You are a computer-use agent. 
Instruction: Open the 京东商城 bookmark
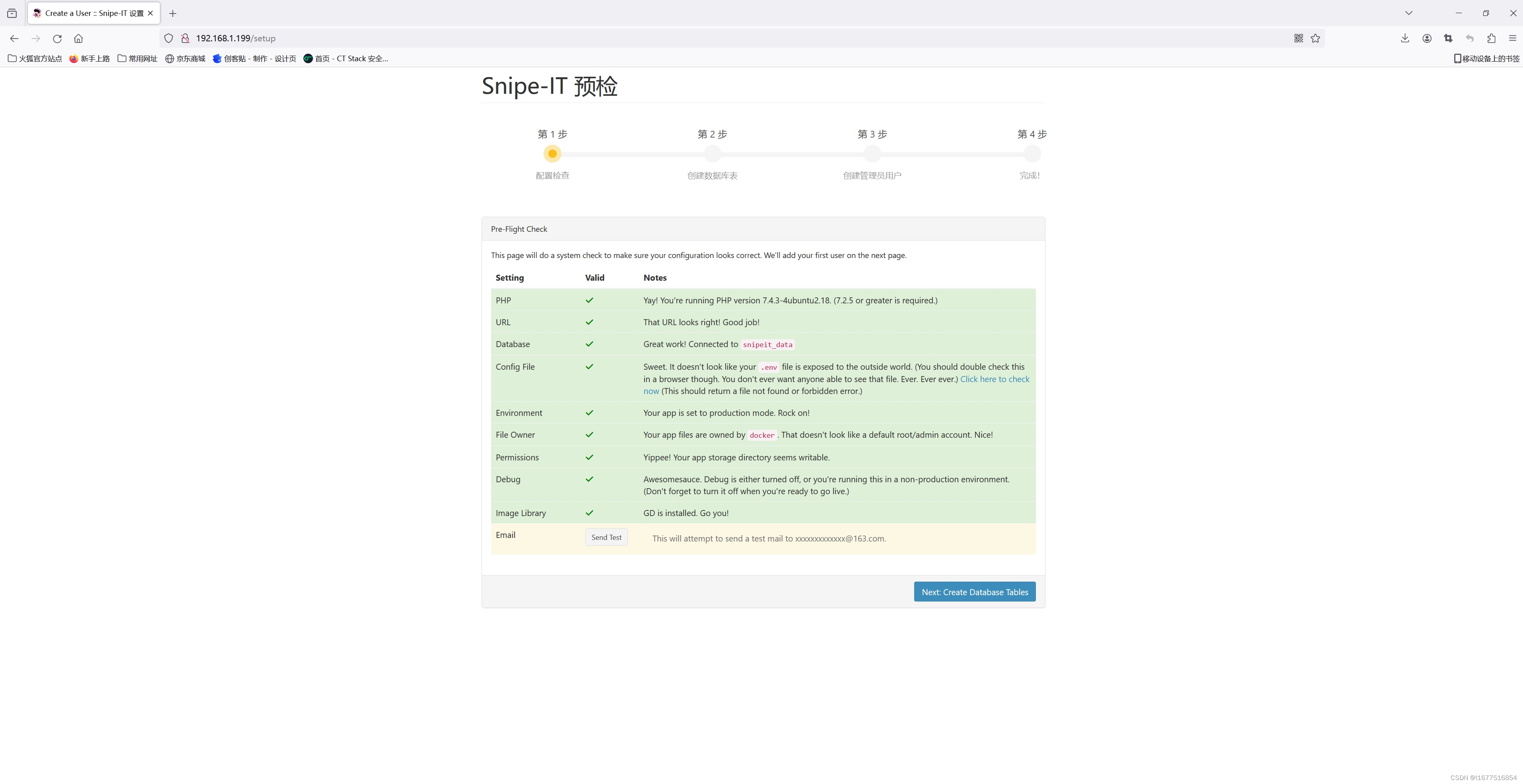[185, 58]
